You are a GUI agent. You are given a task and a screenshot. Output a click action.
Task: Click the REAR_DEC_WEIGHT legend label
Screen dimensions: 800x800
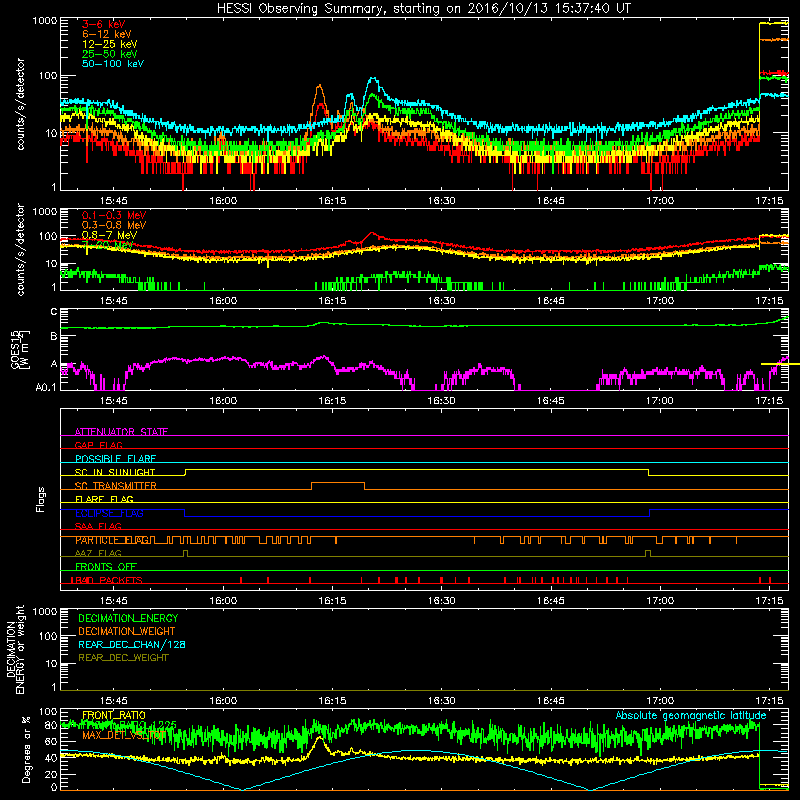point(123,658)
